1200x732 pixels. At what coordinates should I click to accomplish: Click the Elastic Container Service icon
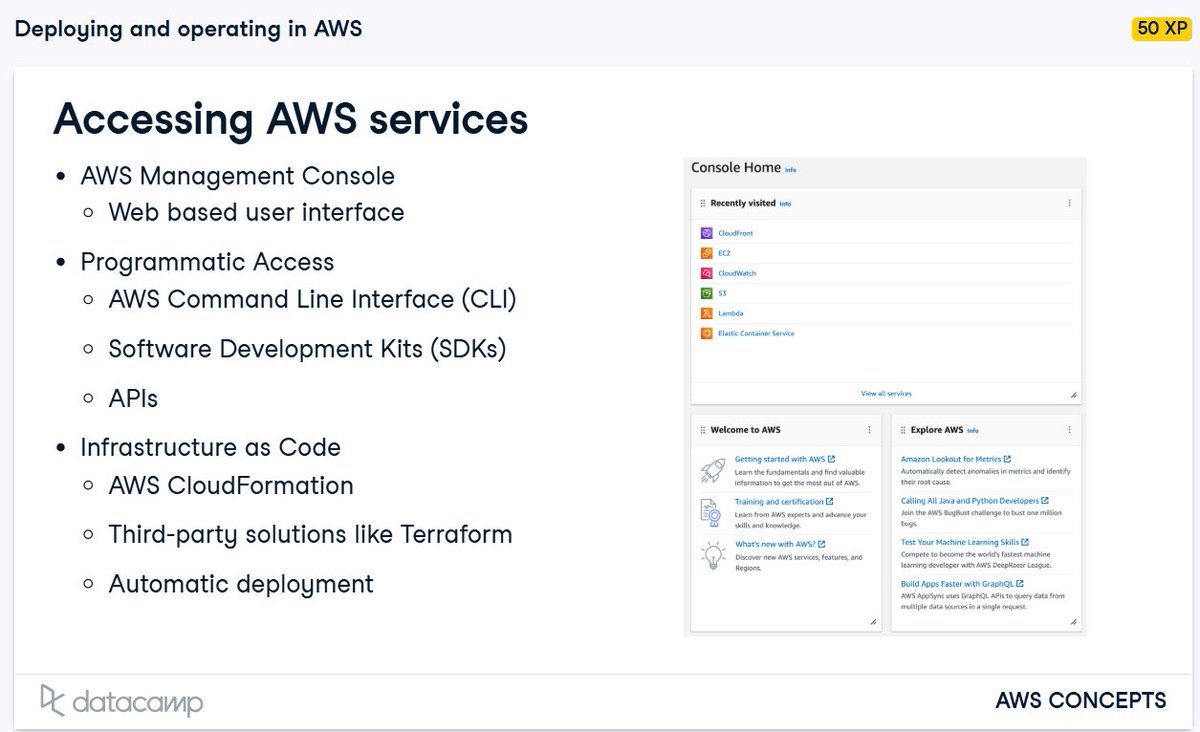point(706,333)
